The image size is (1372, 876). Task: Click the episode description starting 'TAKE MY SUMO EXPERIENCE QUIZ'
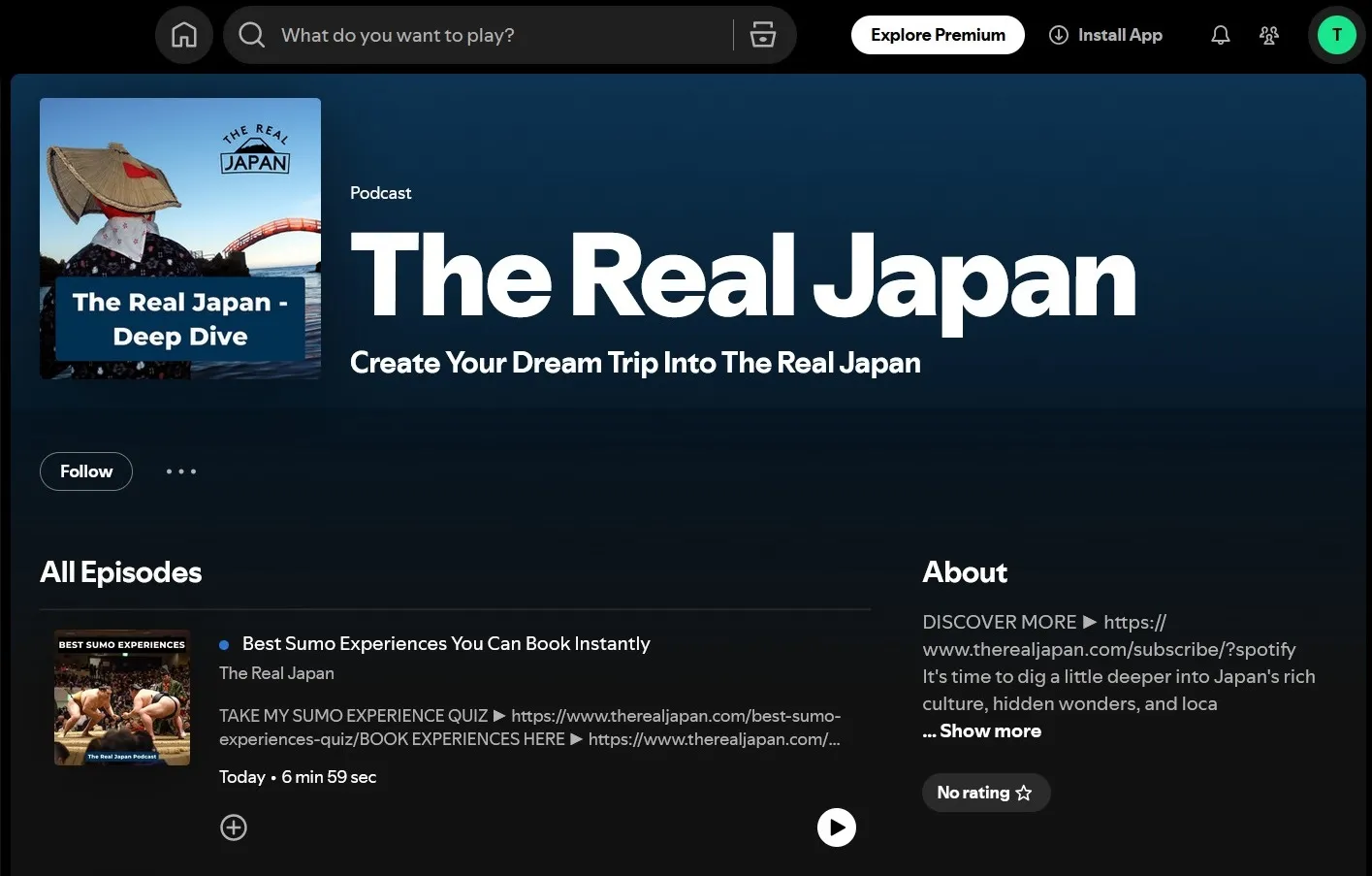pyautogui.click(x=529, y=728)
